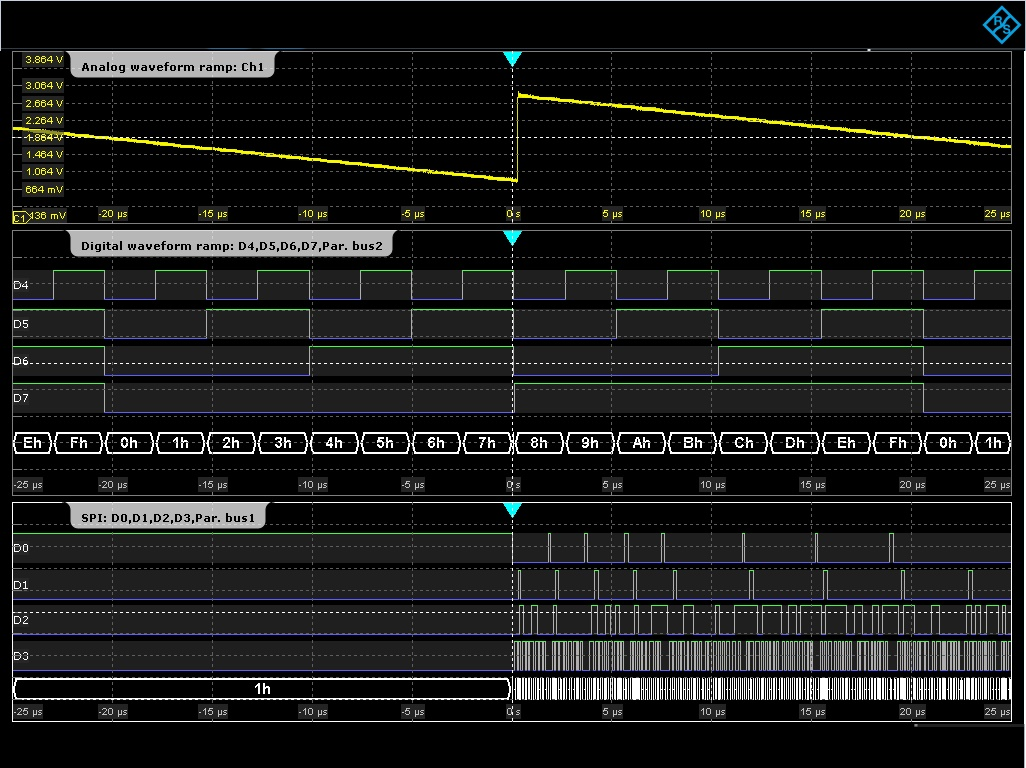The image size is (1026, 768).
Task: Click the 1.464 V axis label
Action: (x=43, y=154)
